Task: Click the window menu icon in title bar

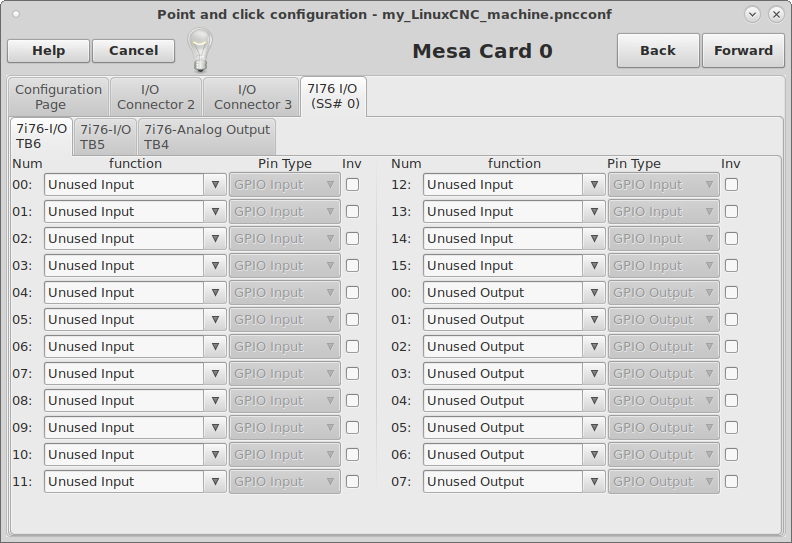Action: point(15,14)
